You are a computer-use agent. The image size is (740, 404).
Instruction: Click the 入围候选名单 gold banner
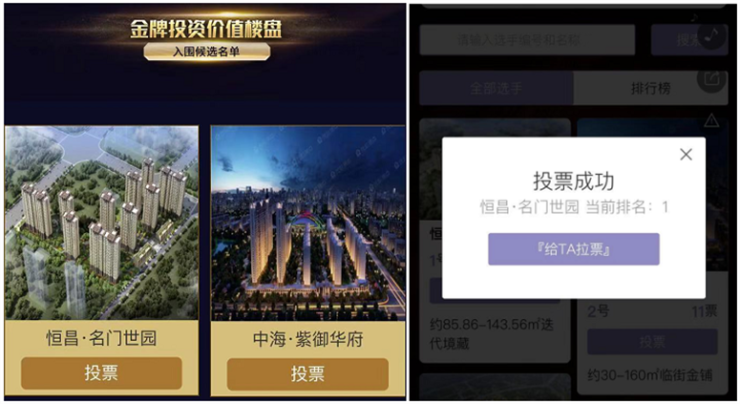point(207,51)
